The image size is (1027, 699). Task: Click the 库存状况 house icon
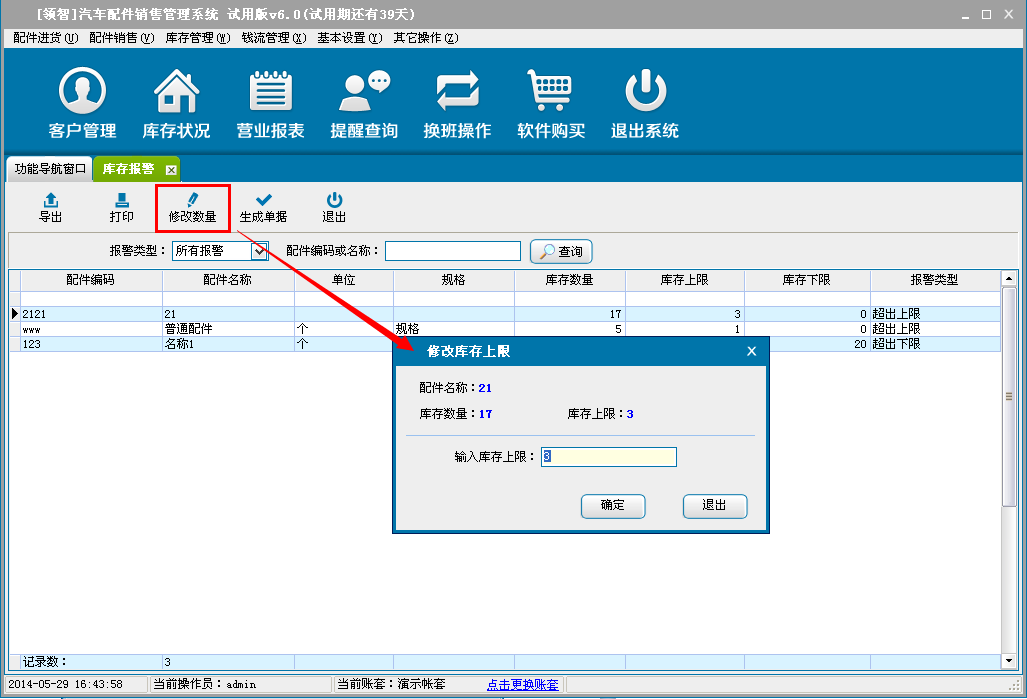(176, 93)
